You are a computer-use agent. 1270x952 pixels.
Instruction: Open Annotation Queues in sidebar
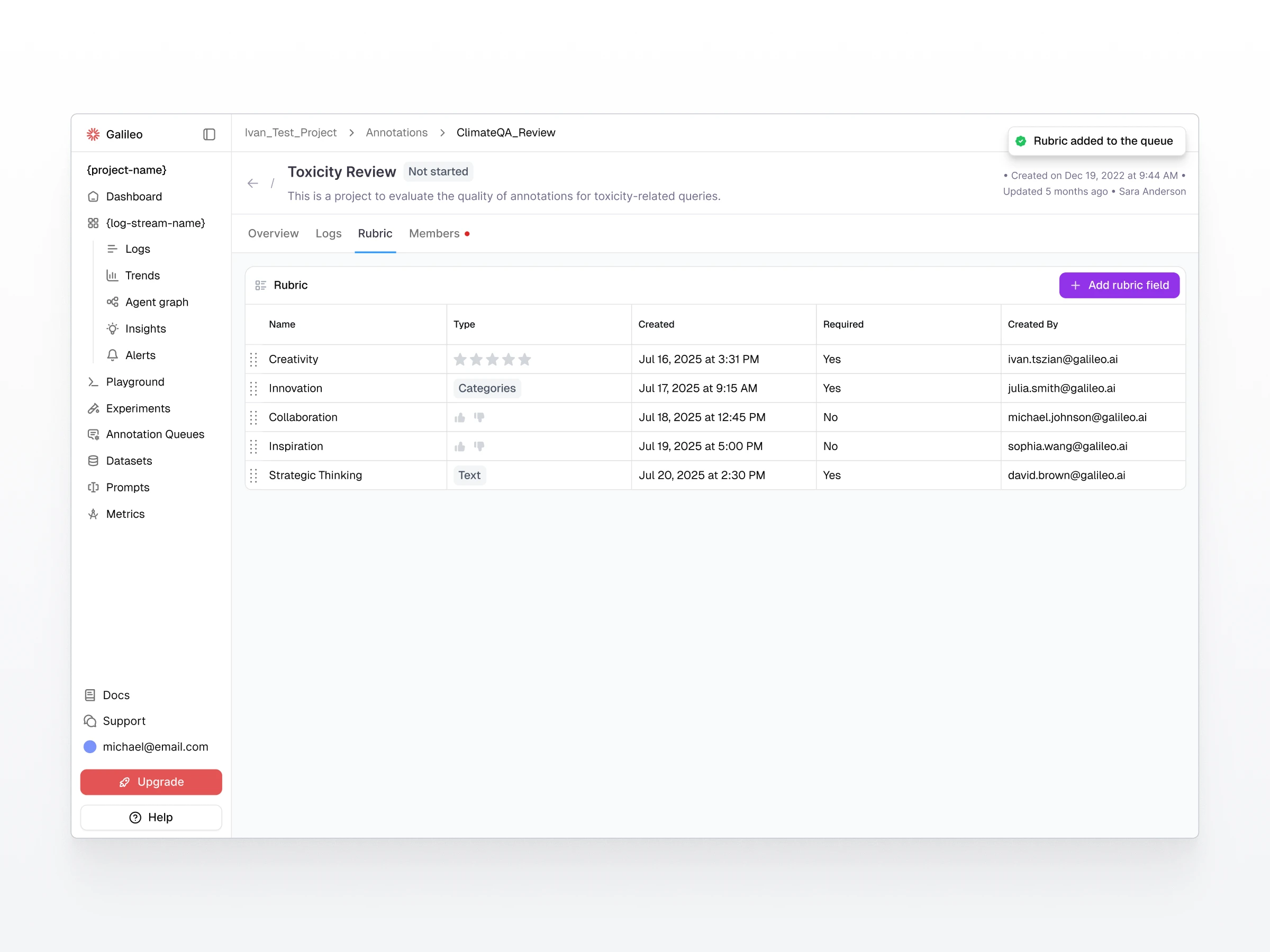coord(155,434)
